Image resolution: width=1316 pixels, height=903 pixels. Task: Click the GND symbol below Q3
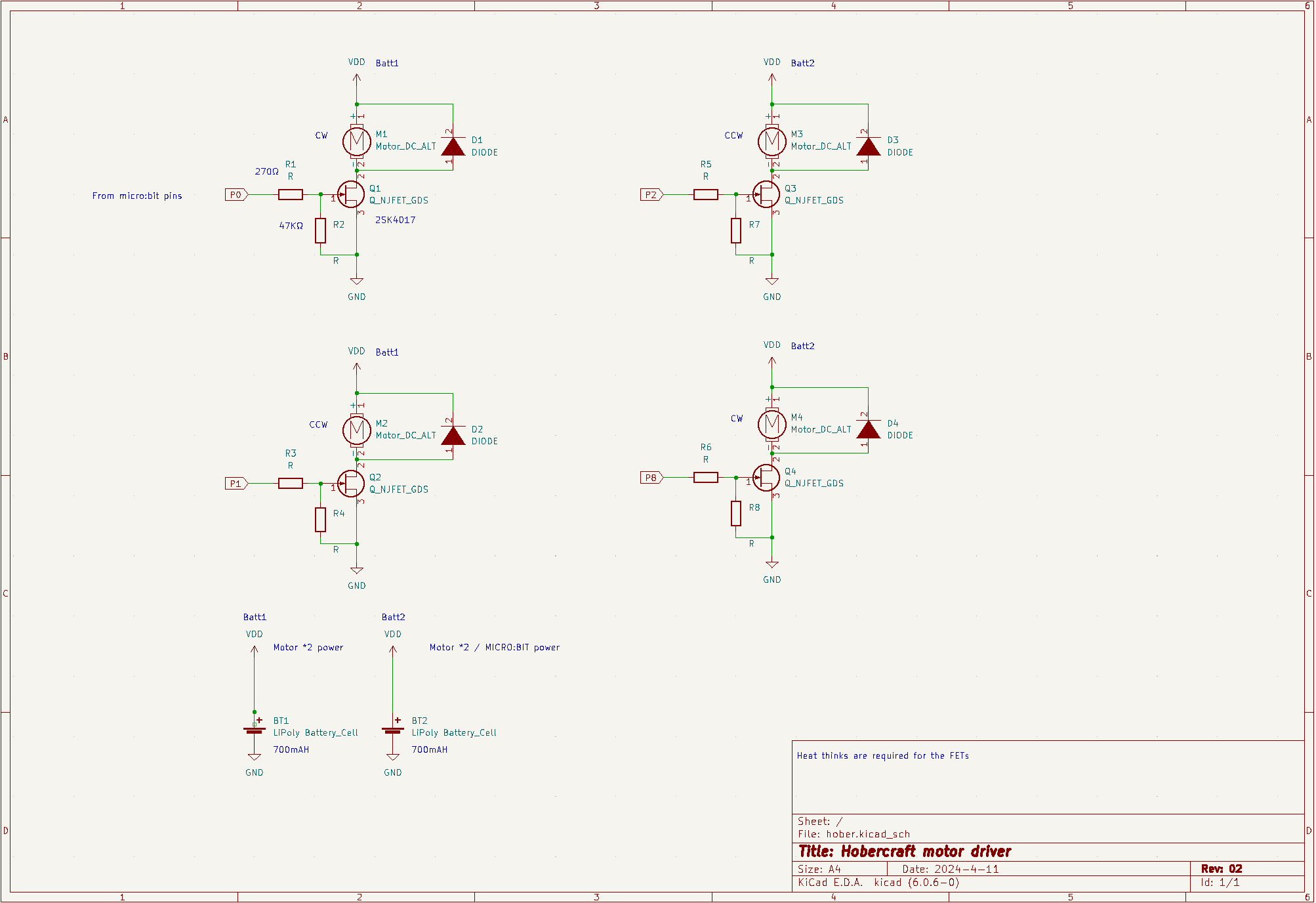click(x=771, y=282)
